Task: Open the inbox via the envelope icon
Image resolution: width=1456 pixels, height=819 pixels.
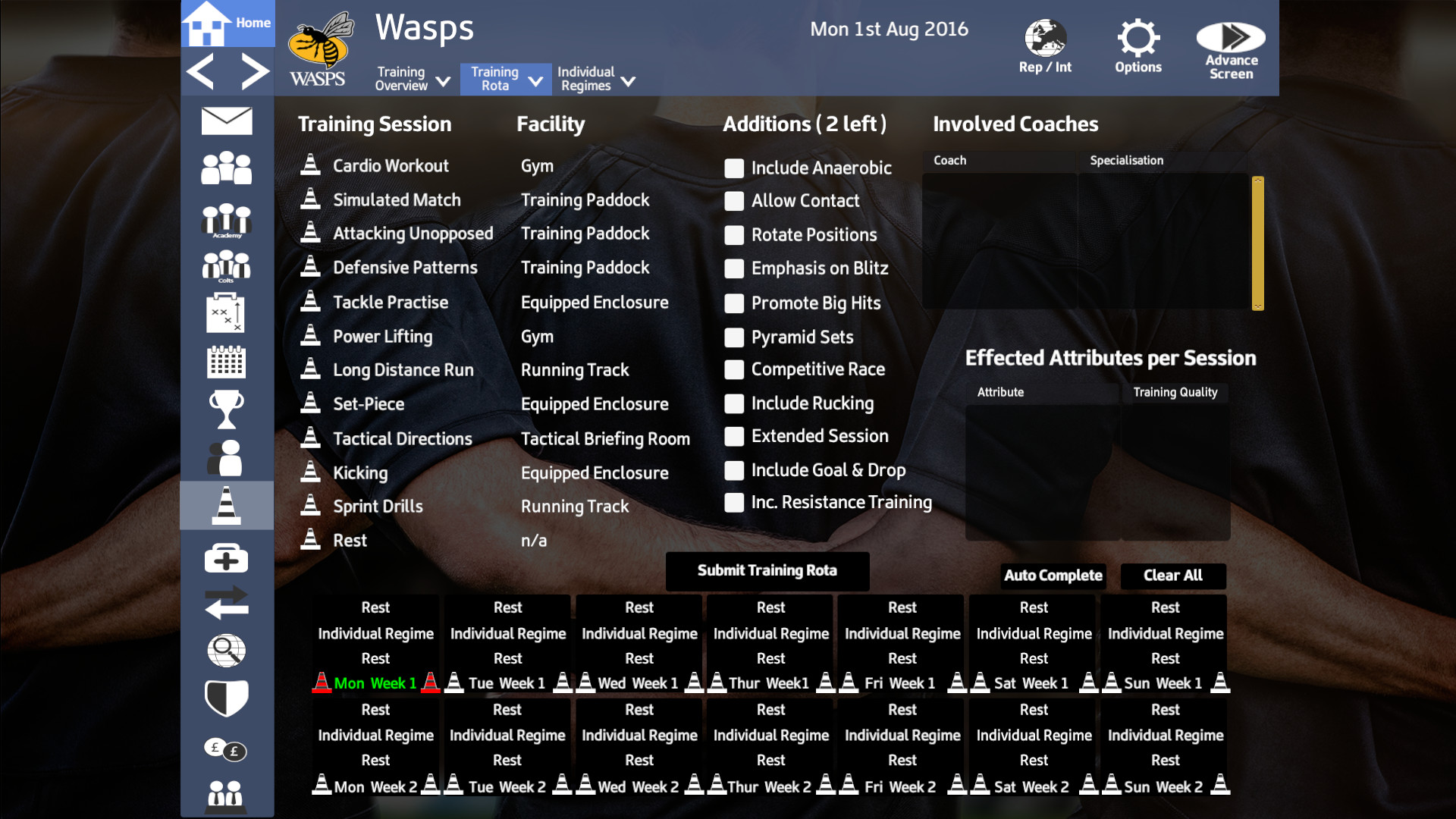Action: (226, 121)
